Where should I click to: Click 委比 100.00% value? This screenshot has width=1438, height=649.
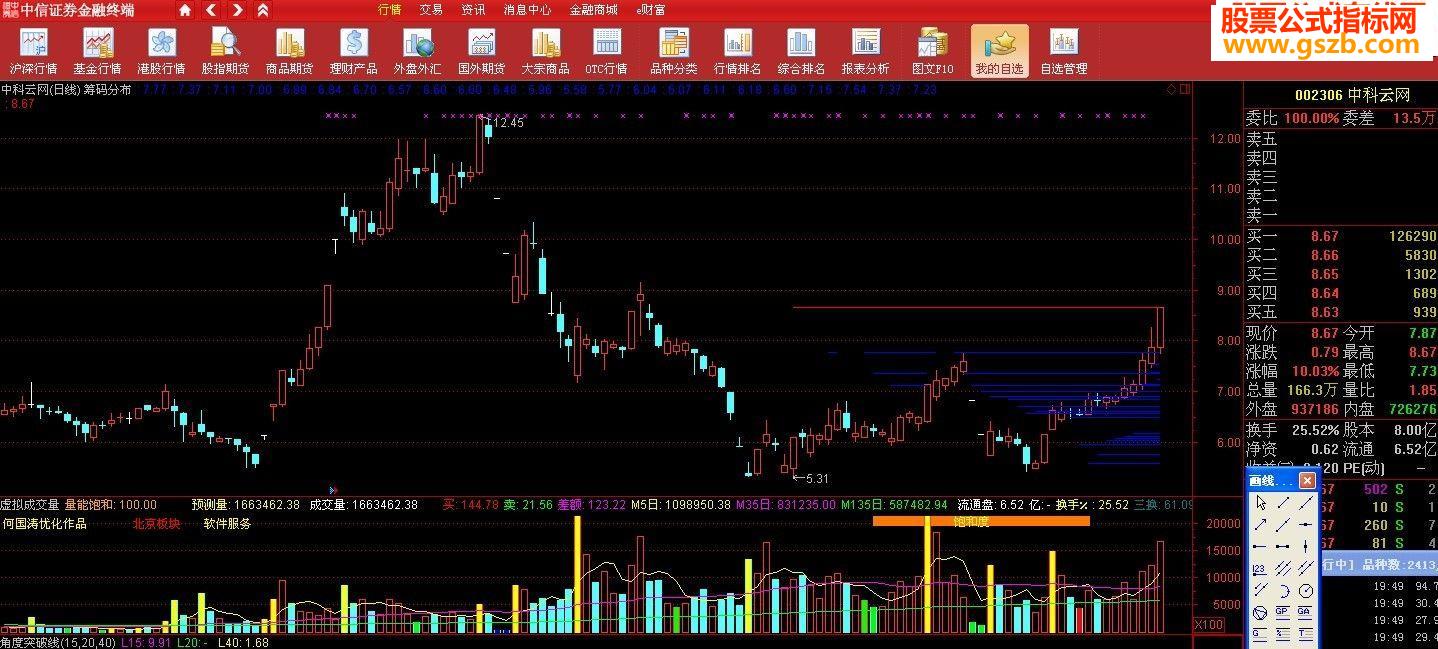1312,118
